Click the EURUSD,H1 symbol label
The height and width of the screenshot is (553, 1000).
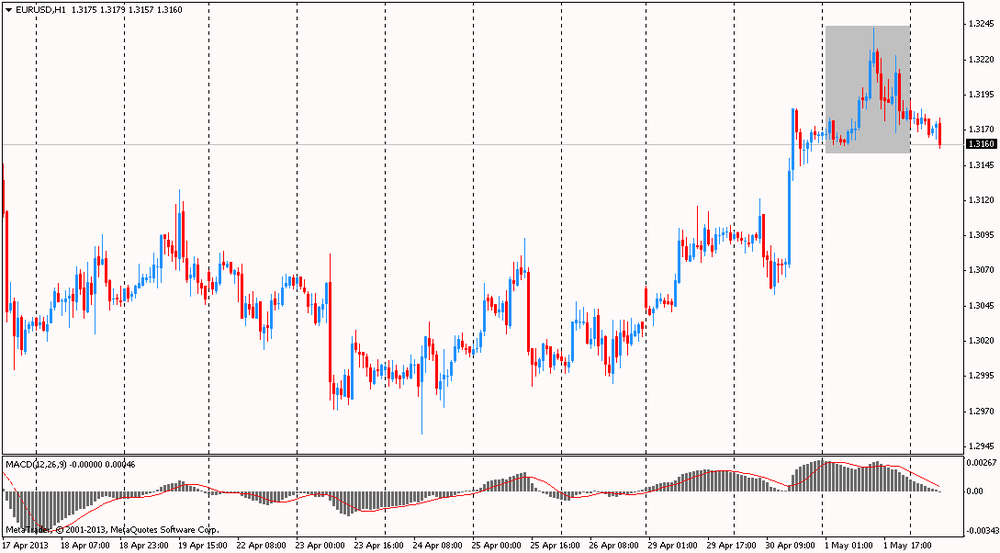point(42,10)
